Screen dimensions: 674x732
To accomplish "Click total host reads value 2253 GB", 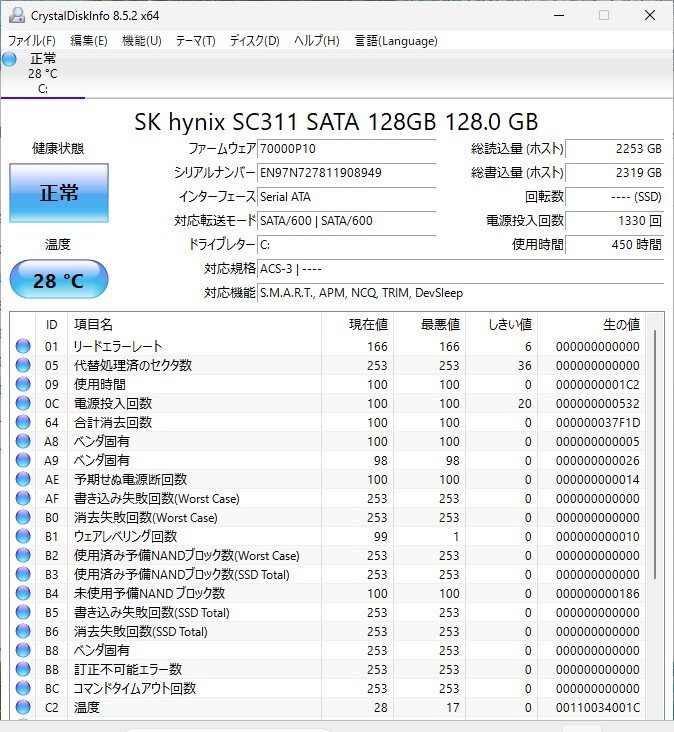I will pyautogui.click(x=614, y=149).
